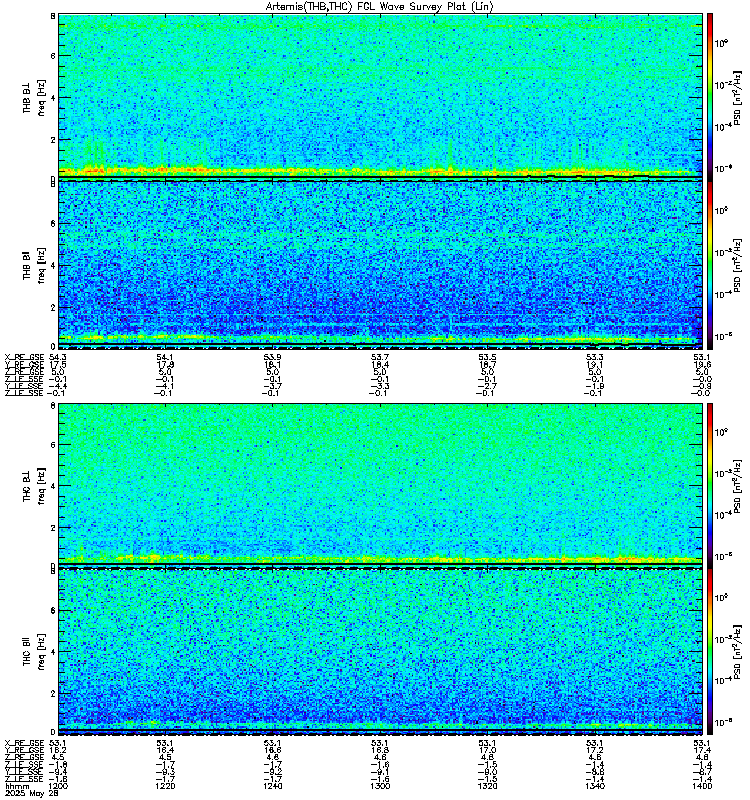
Task: Click the Y_RE_GSE value 16.2
Action: click(x=58, y=750)
